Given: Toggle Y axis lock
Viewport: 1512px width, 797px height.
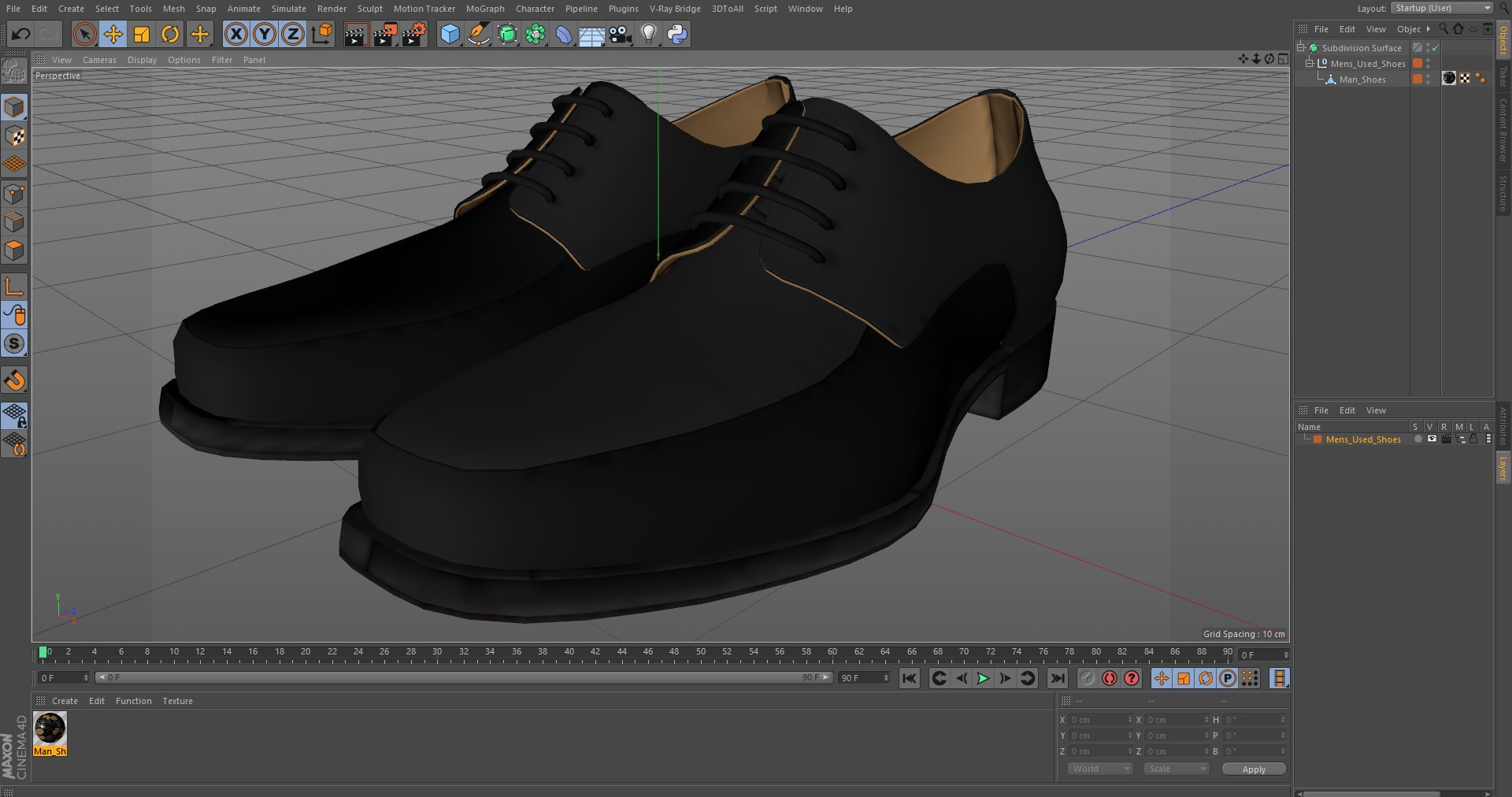Looking at the screenshot, I should click(x=265, y=34).
